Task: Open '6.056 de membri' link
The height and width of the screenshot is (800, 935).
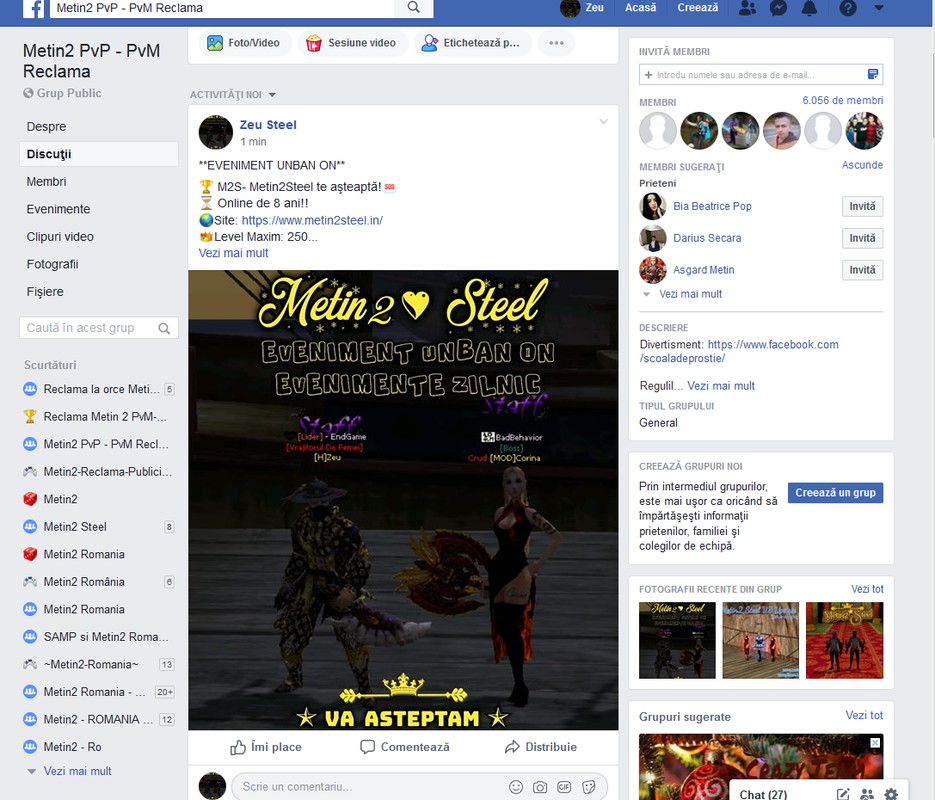Action: (x=843, y=100)
